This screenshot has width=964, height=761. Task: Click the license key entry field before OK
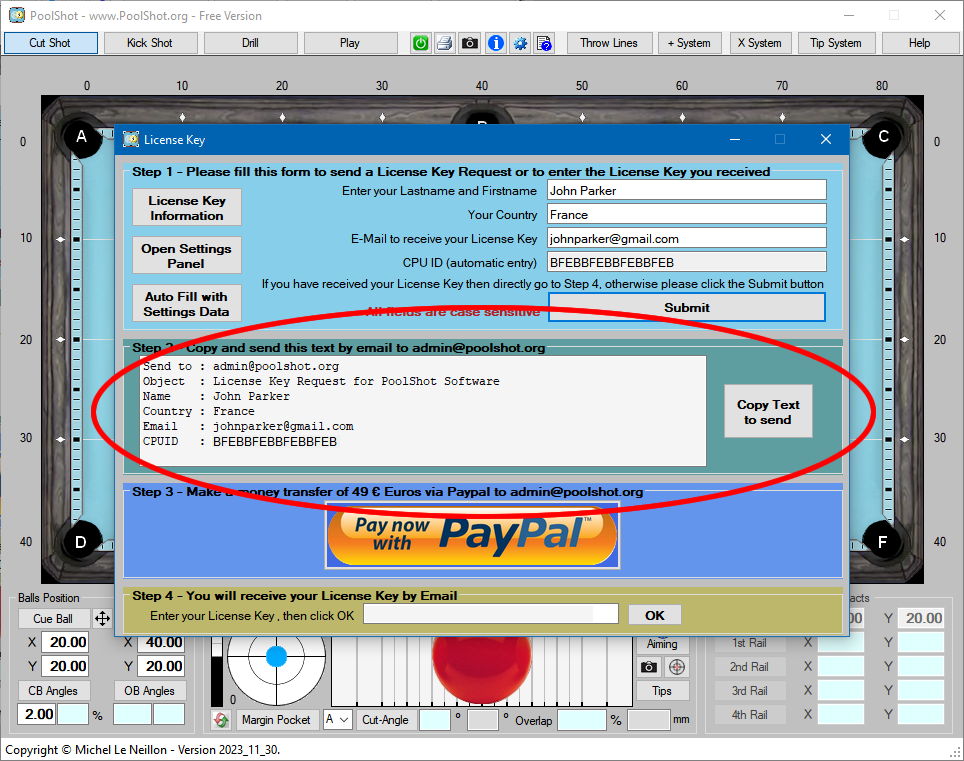pos(490,614)
